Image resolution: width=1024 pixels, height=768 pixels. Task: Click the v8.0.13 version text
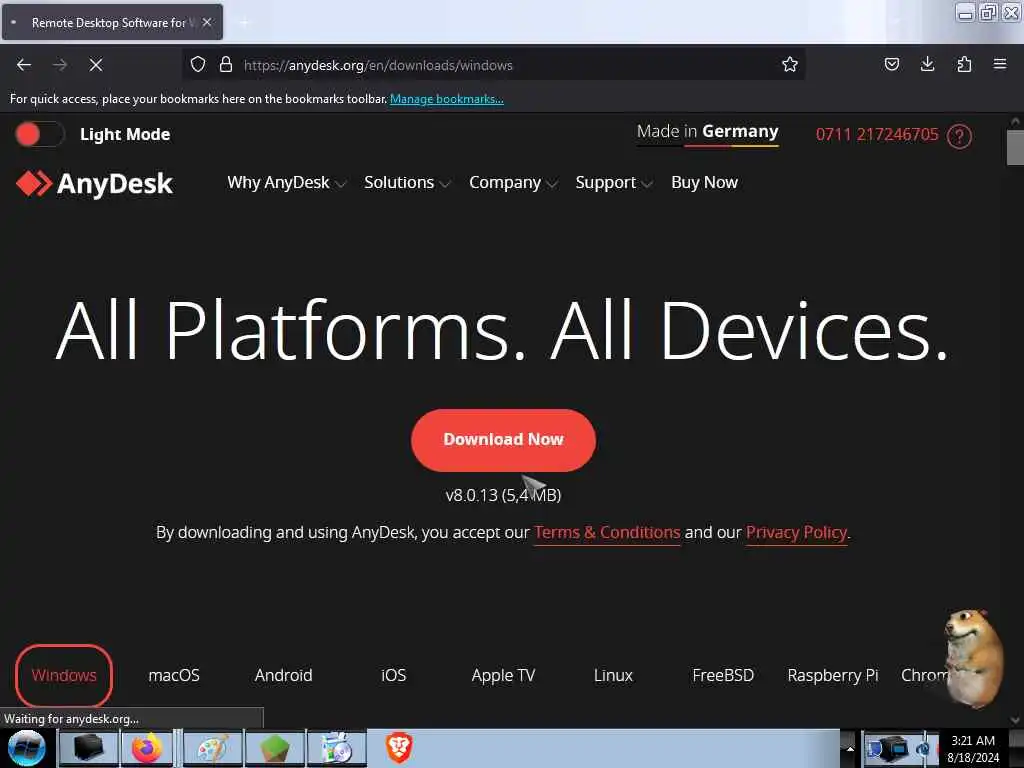[x=503, y=496]
